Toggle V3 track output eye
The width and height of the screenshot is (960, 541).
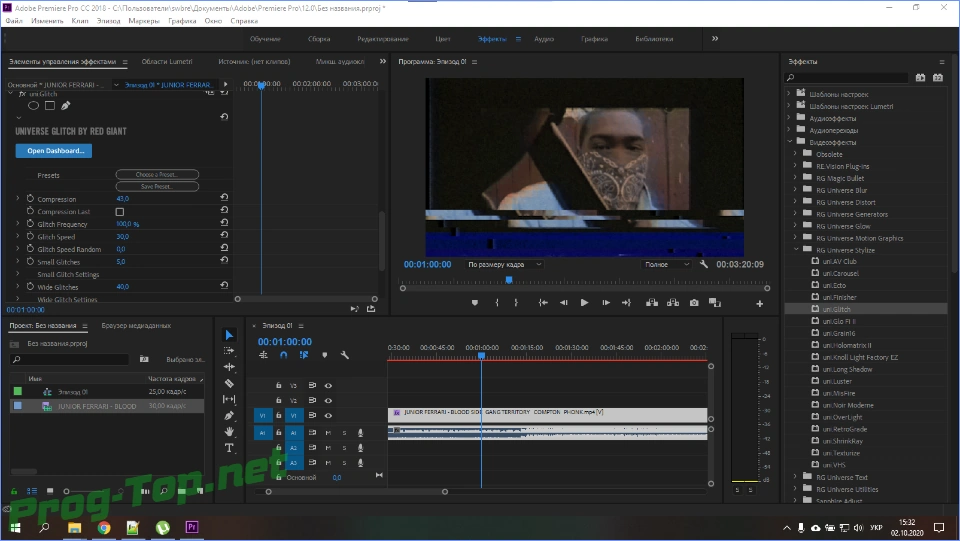[x=328, y=386]
